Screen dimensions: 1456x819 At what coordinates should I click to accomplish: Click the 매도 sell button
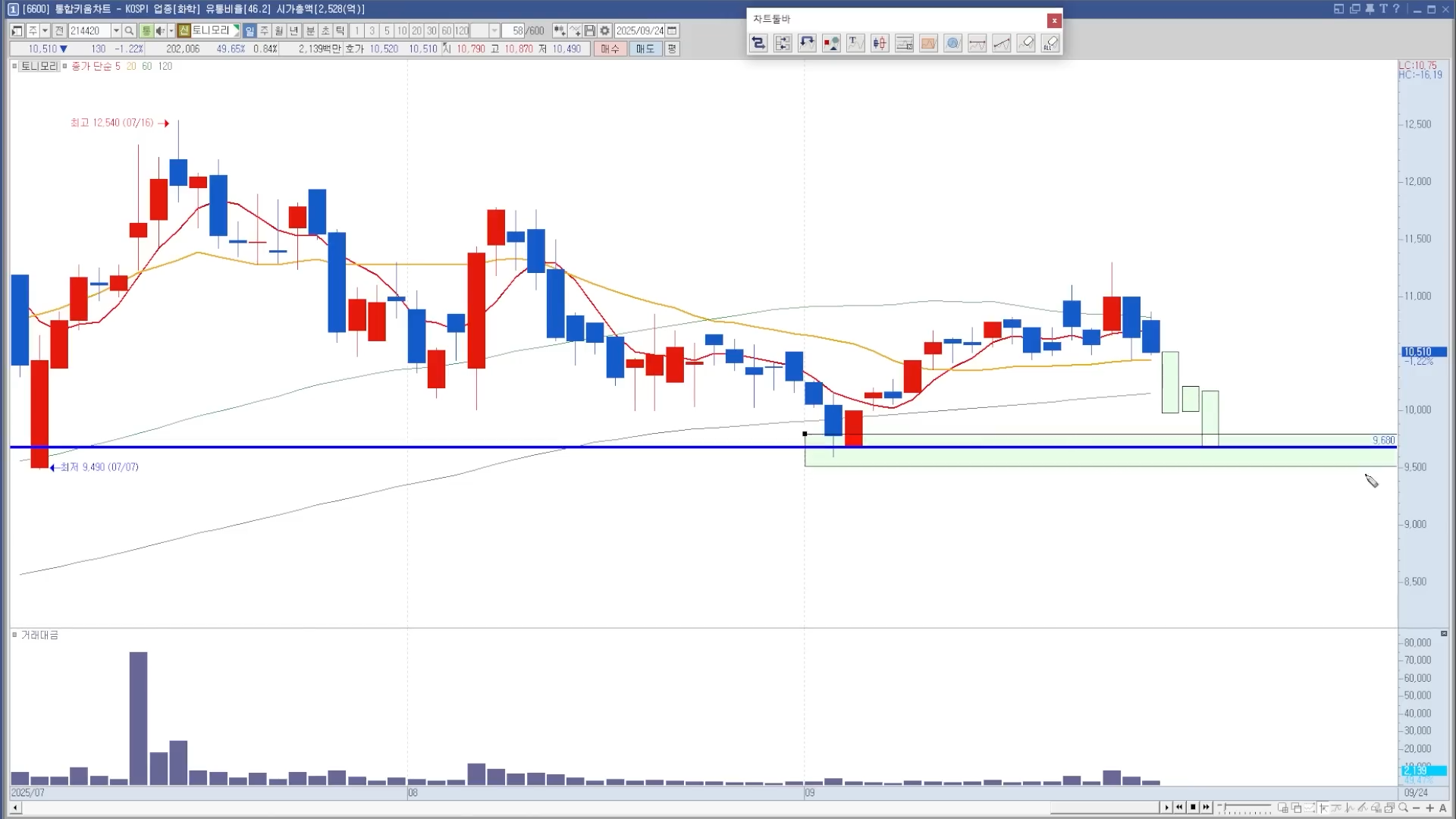645,49
